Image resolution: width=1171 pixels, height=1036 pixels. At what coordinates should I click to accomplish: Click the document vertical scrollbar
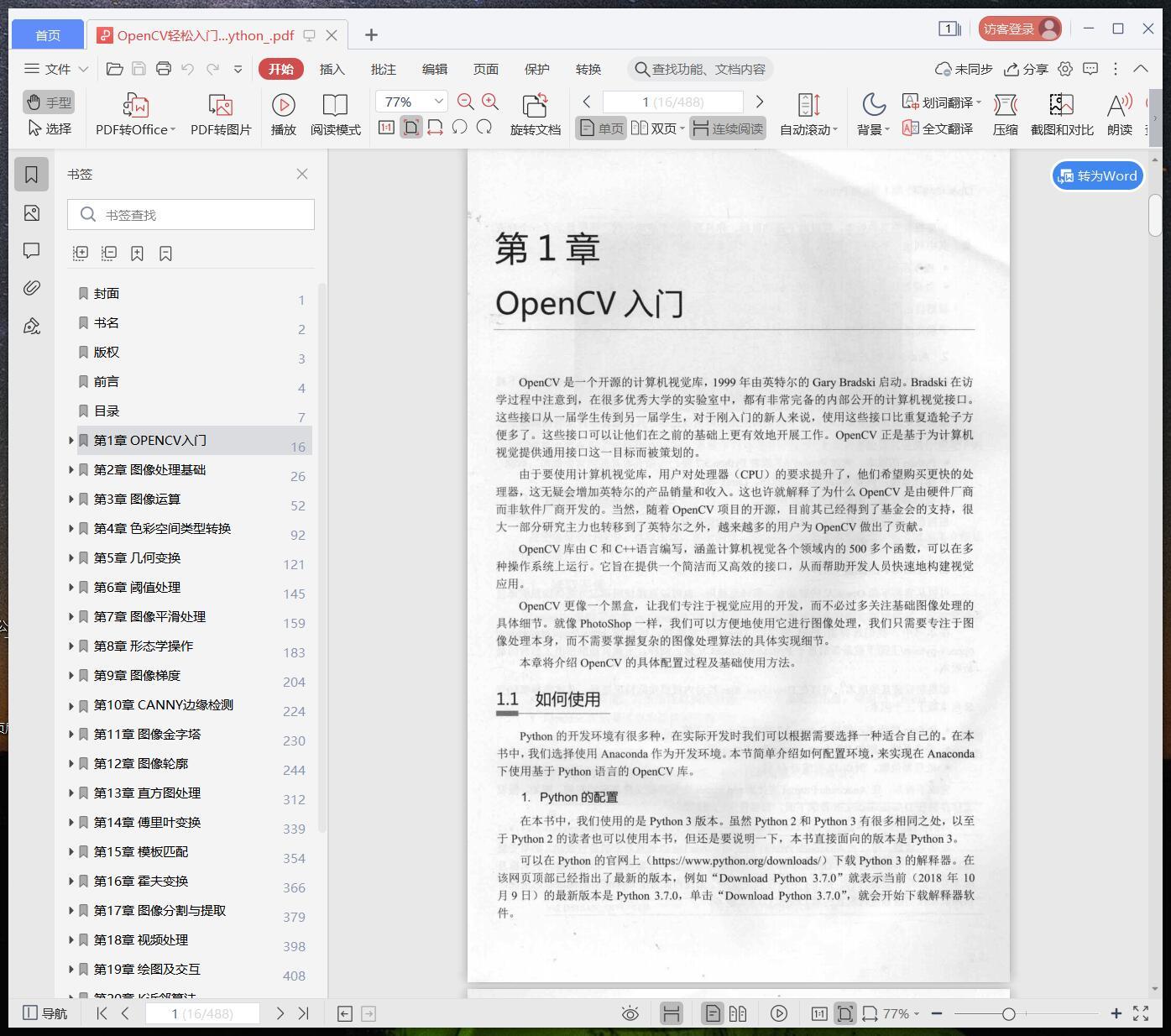[1155, 215]
